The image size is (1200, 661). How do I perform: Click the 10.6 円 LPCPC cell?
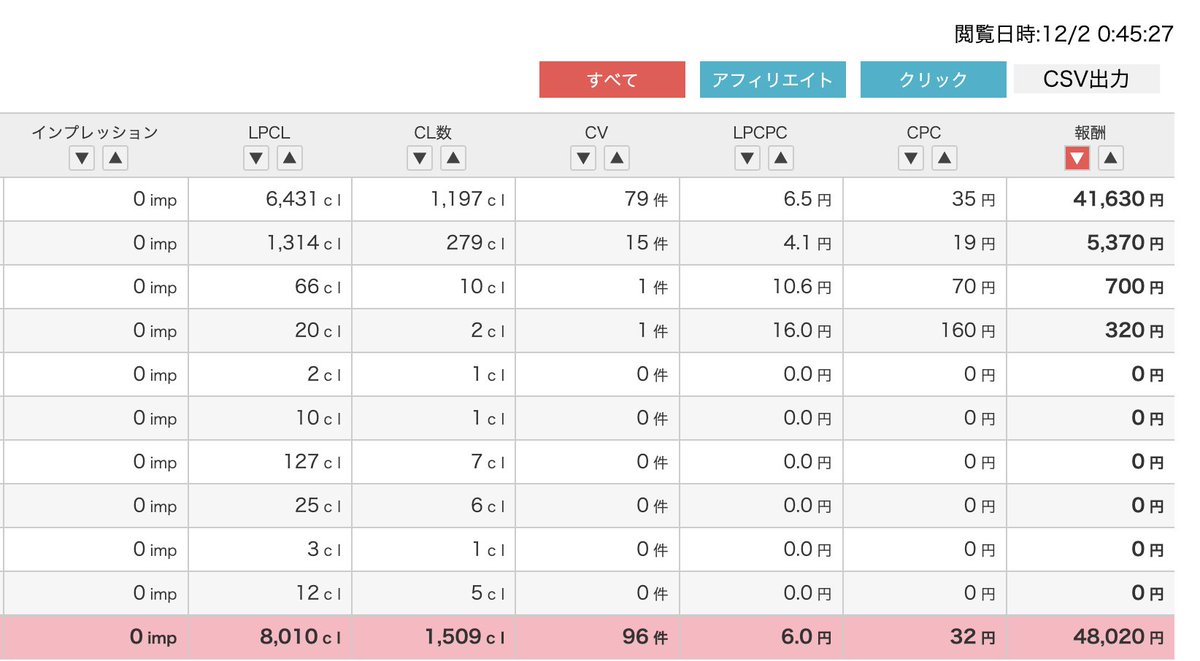[761, 287]
